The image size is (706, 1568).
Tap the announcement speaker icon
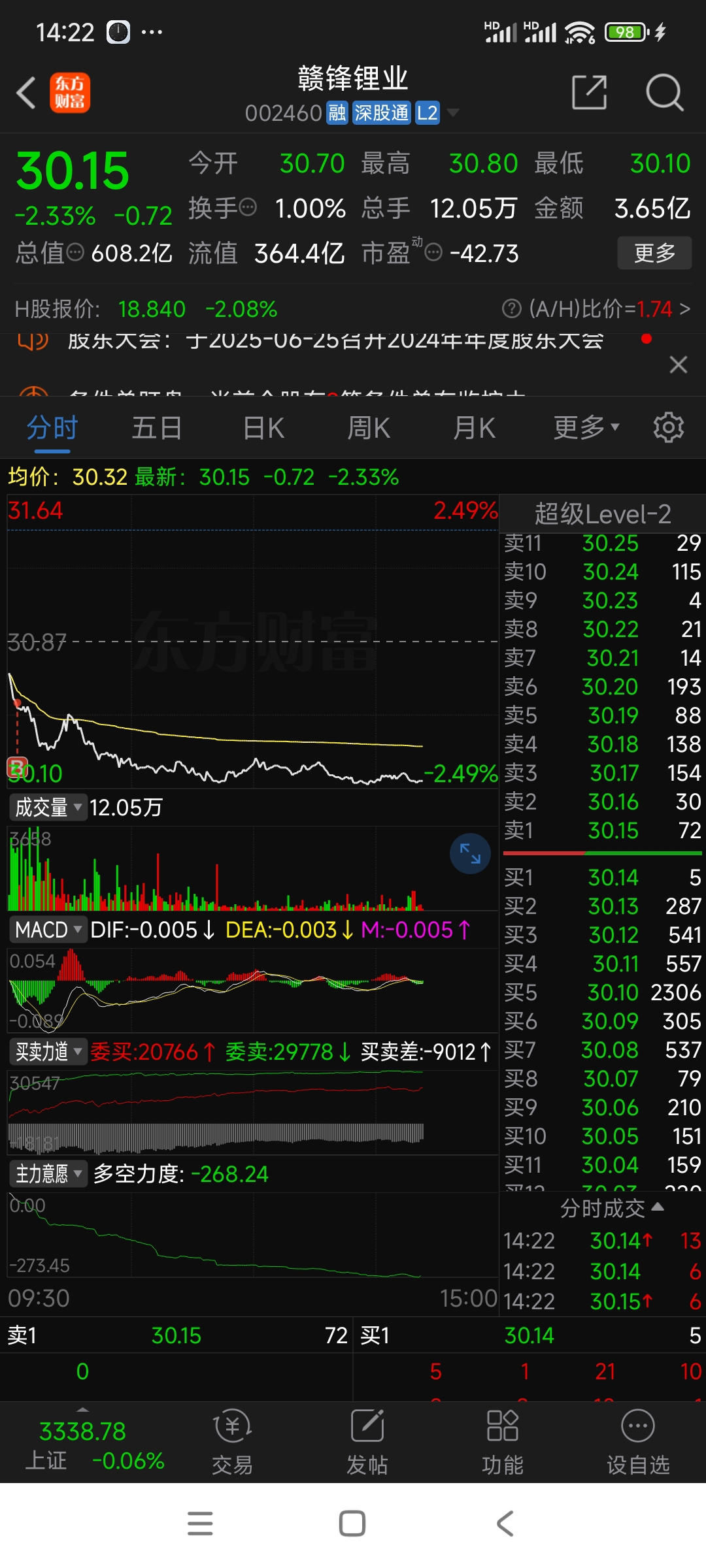(x=33, y=340)
